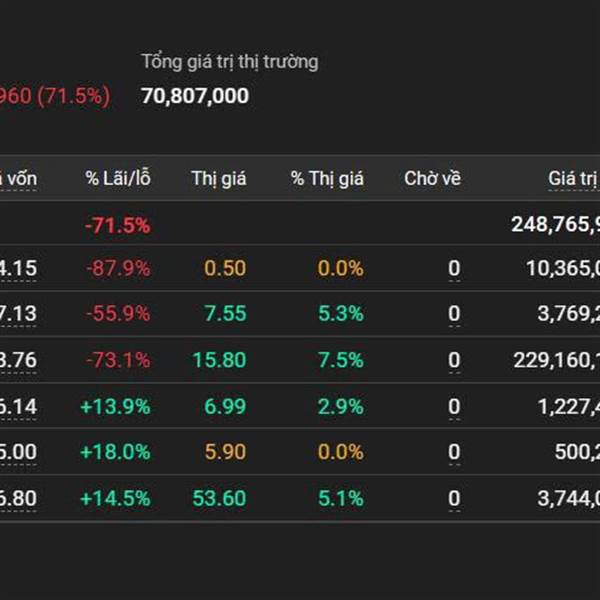The image size is (600, 600).
Task: Click the 53.60 market price value
Action: coord(219,498)
